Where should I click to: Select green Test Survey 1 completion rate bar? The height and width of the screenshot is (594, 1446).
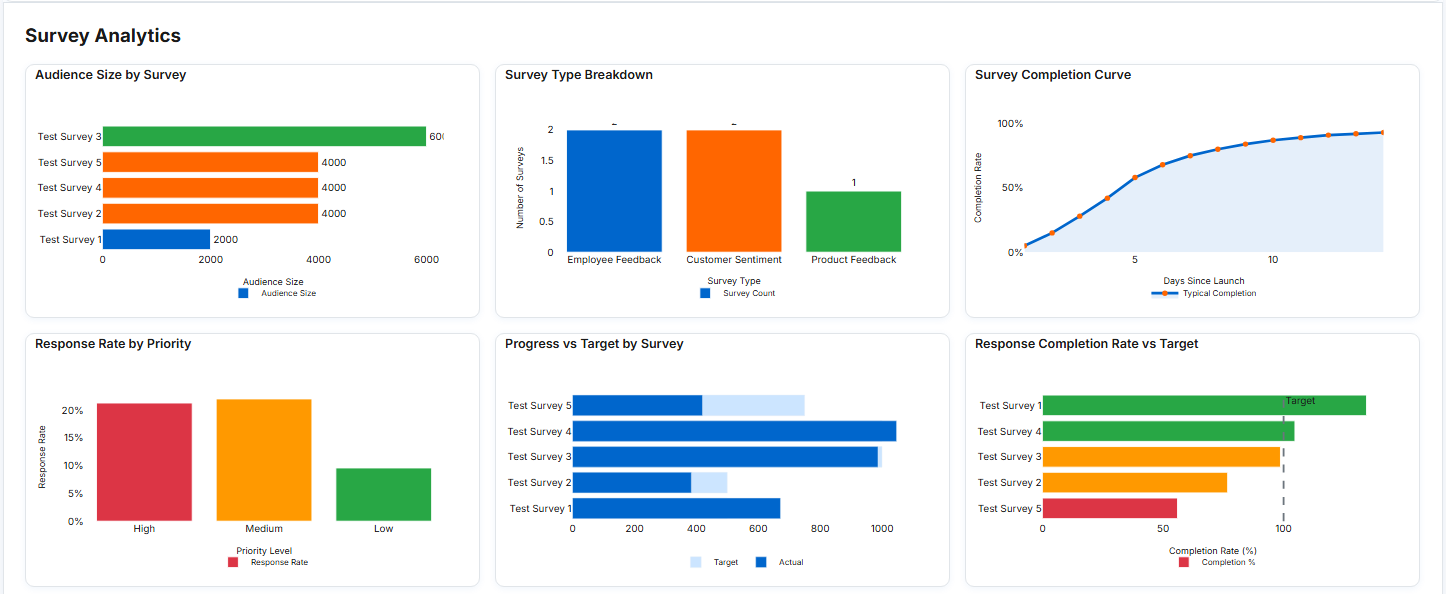1204,405
